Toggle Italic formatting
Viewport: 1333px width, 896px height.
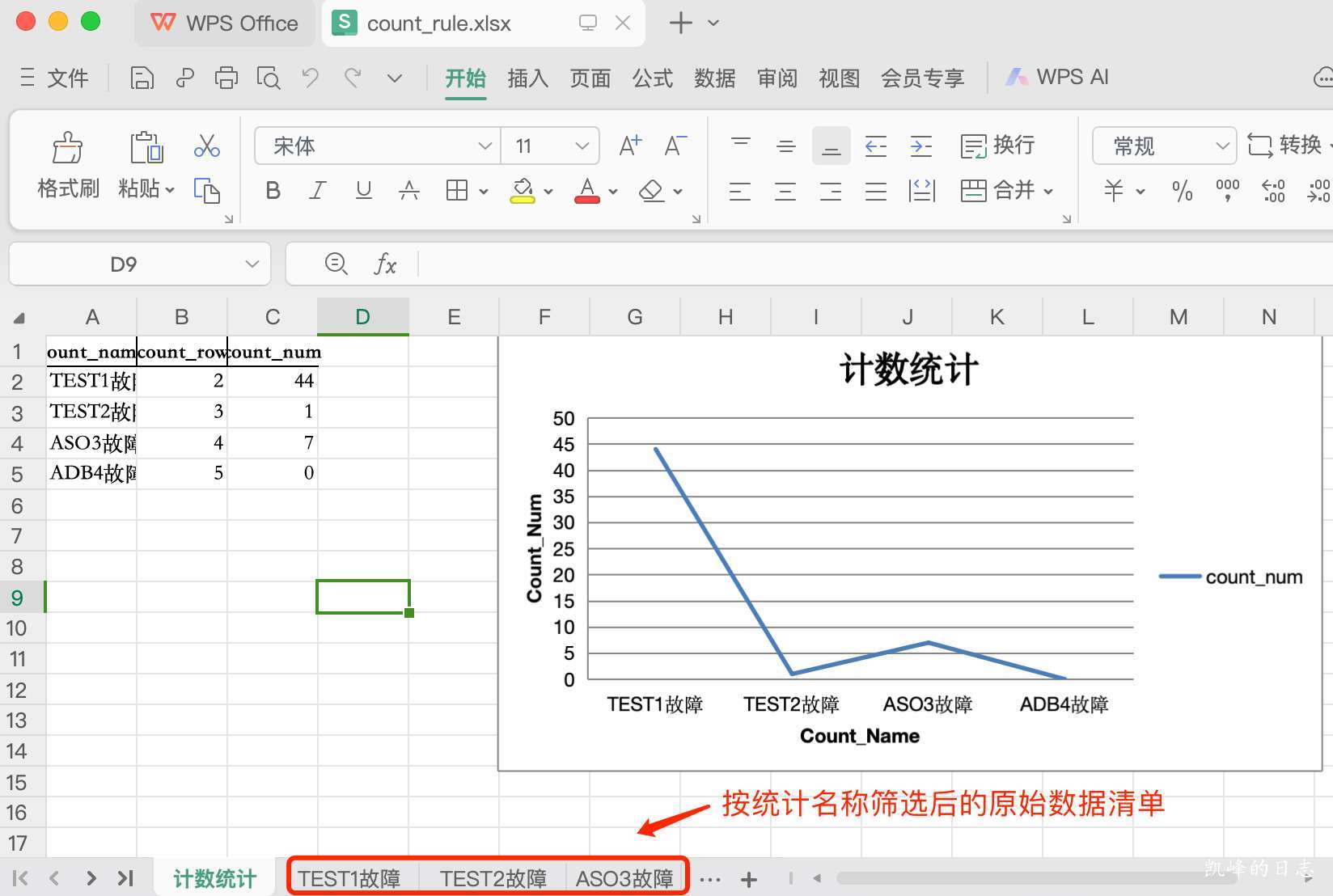pyautogui.click(x=318, y=191)
